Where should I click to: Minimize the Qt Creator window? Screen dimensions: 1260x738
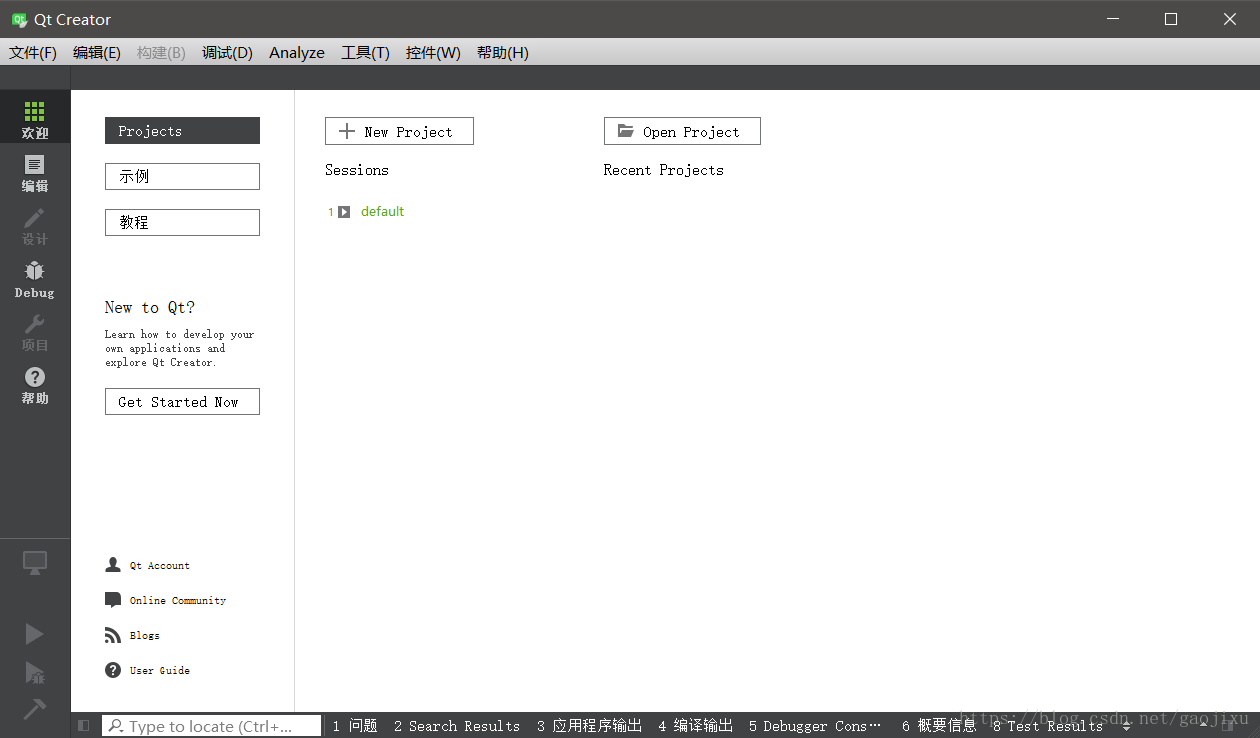click(x=1112, y=19)
